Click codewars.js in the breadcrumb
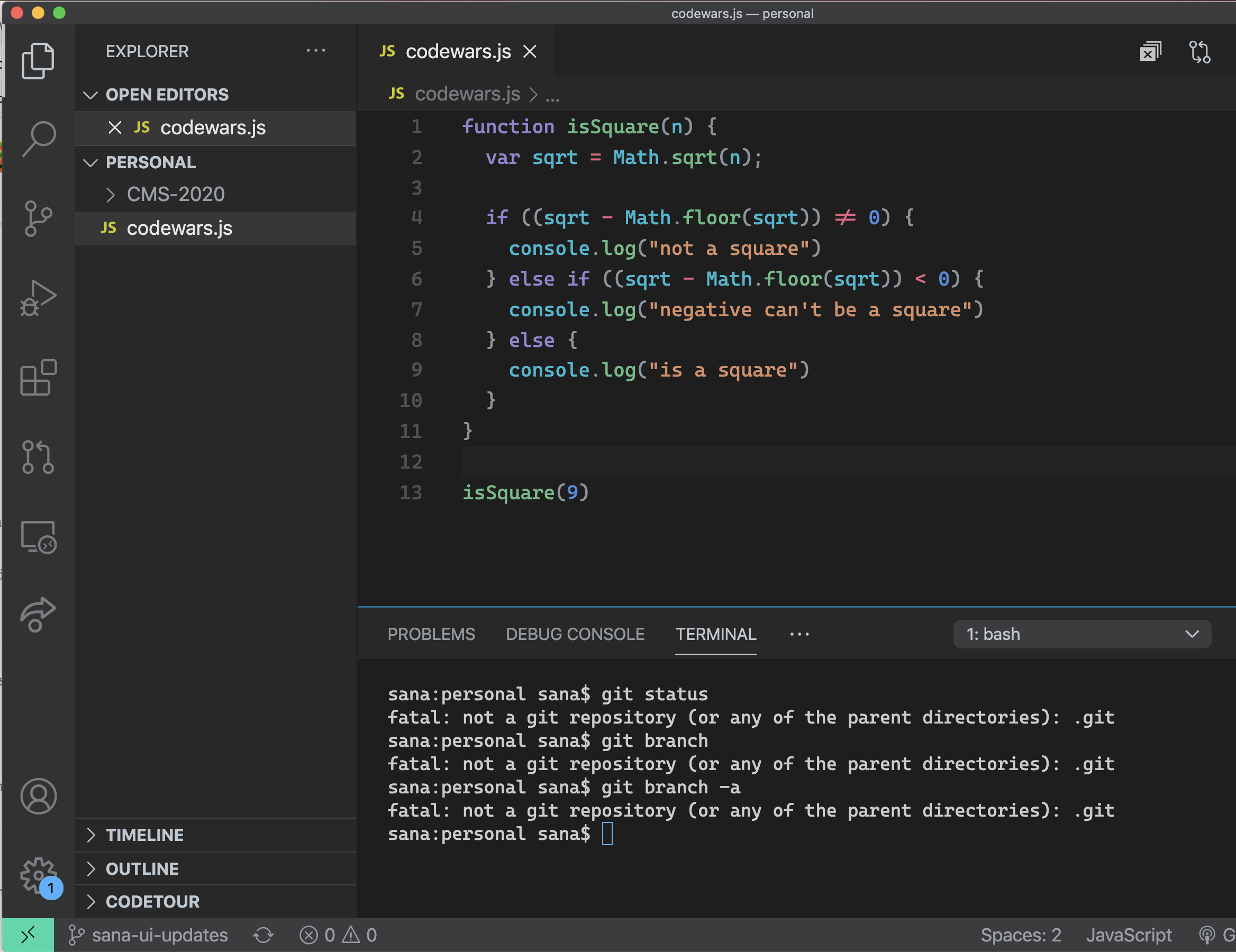The image size is (1236, 952). 467,94
